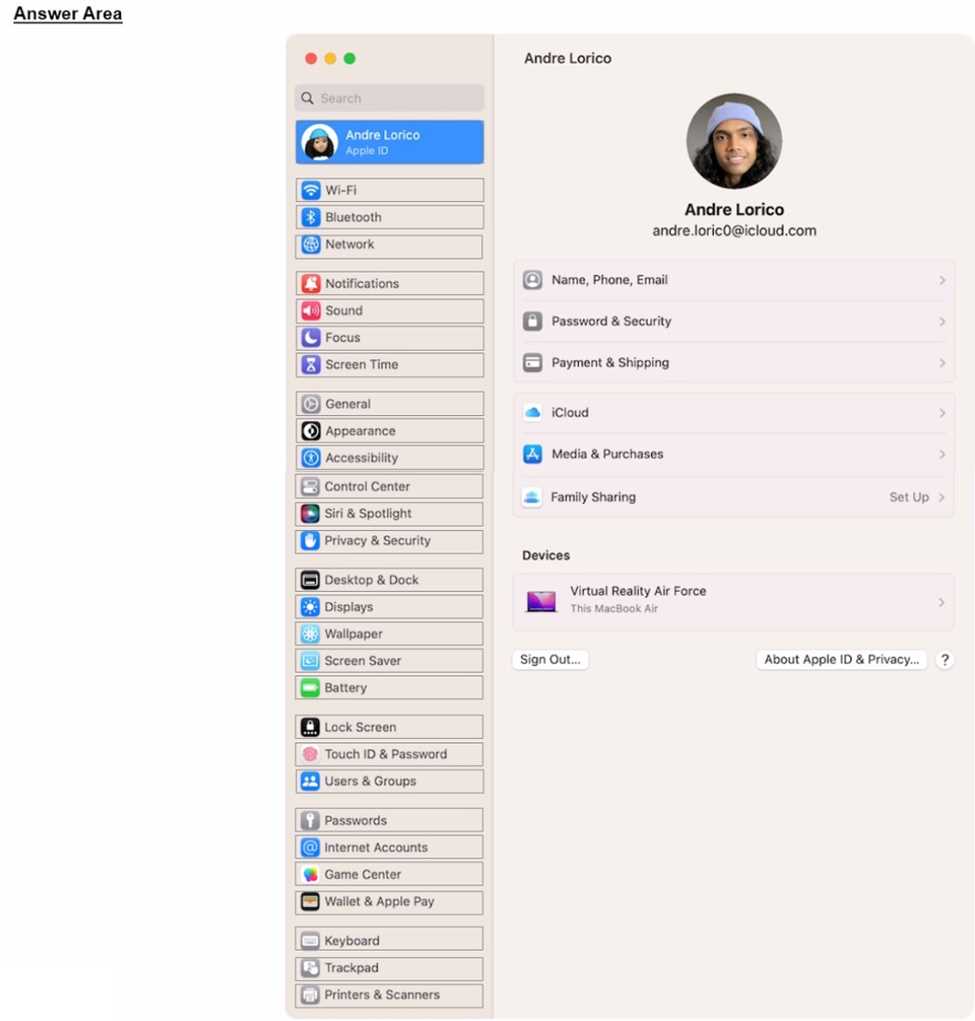This screenshot has width=975, height=1021.
Task: Open details for Virtual Reality Air Force MacBook
Action: [733, 601]
